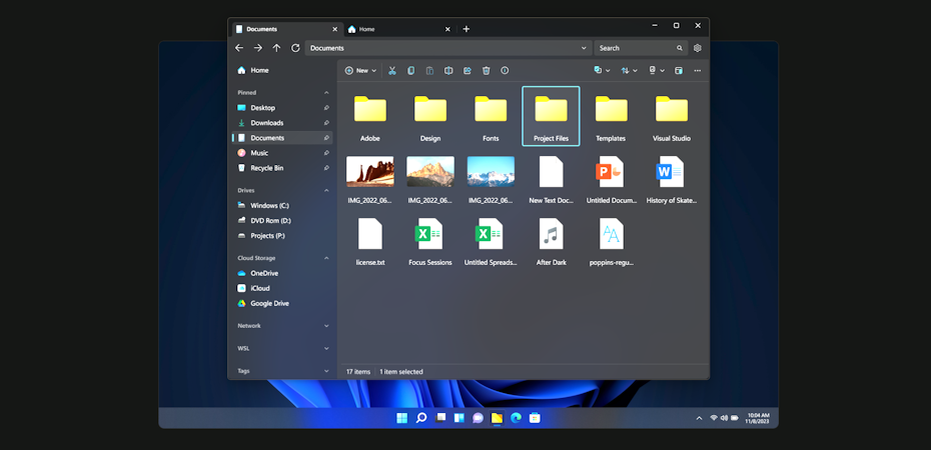Open Desktop in the sidebar
The width and height of the screenshot is (931, 450).
282,108
